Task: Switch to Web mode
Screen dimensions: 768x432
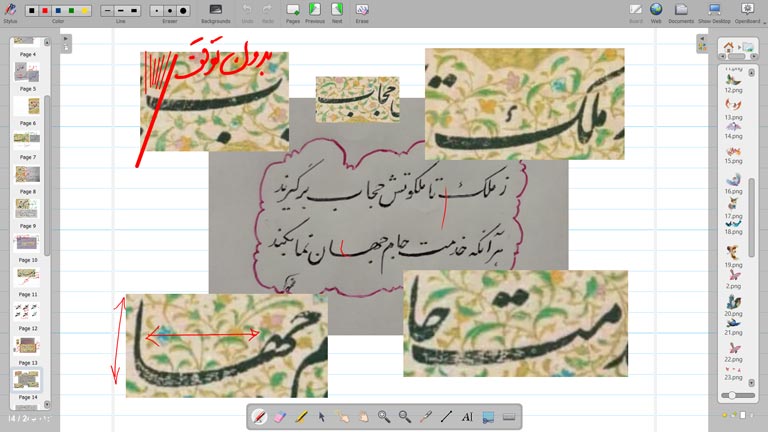Action: (656, 11)
